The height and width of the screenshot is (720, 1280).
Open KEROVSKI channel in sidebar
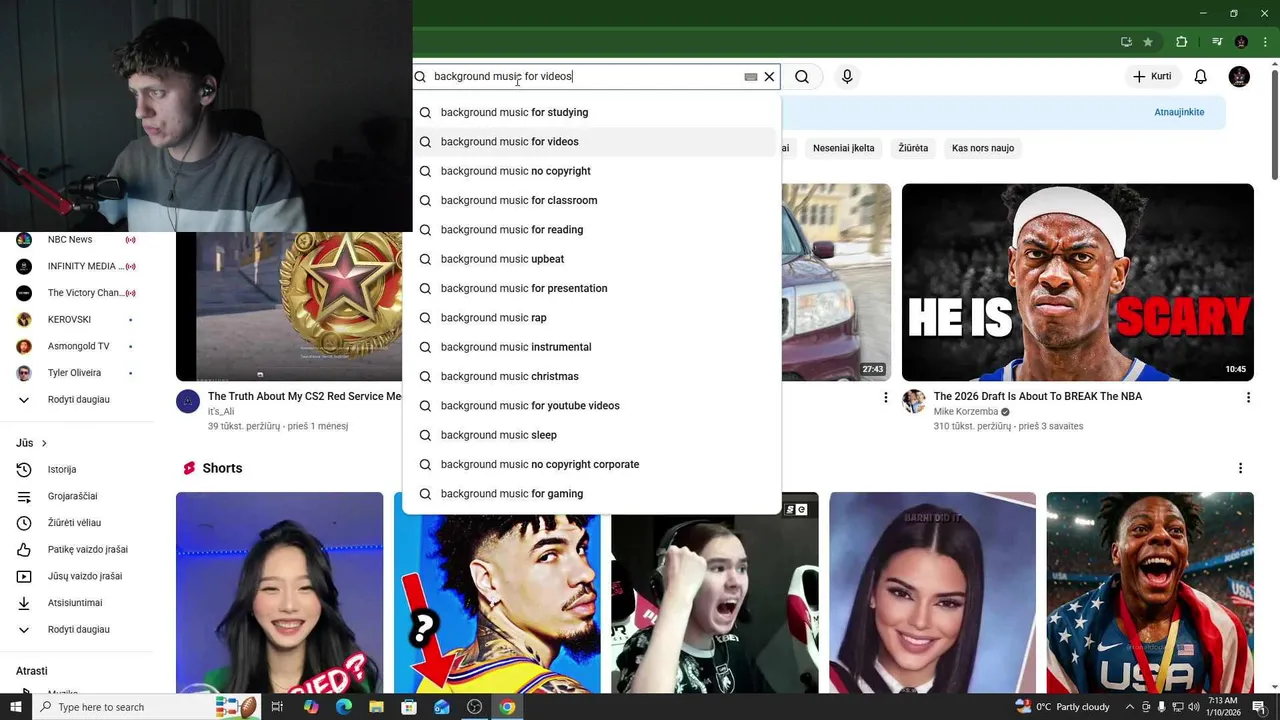[x=76, y=319]
